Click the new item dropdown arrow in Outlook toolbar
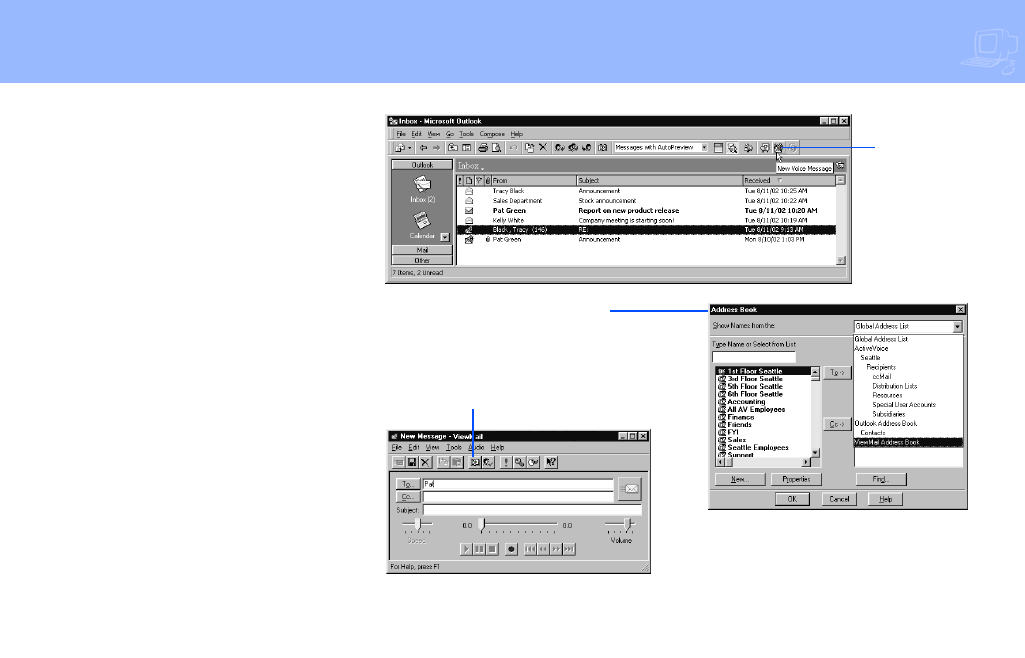Viewport: 1025px width, 658px height. tap(409, 148)
